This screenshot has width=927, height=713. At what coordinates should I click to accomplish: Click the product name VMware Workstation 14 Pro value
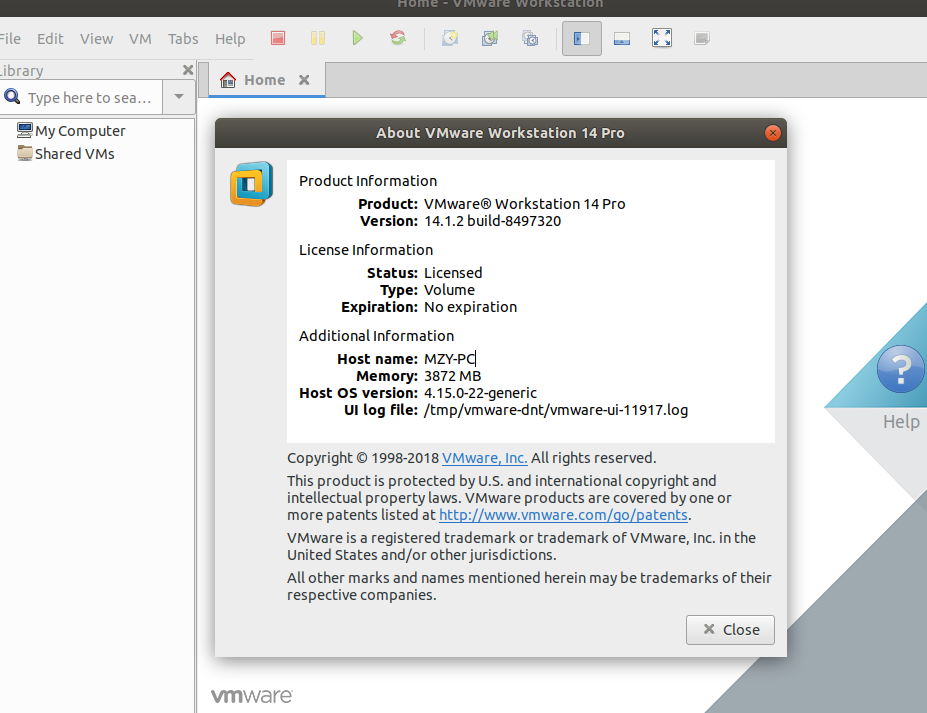coord(524,204)
